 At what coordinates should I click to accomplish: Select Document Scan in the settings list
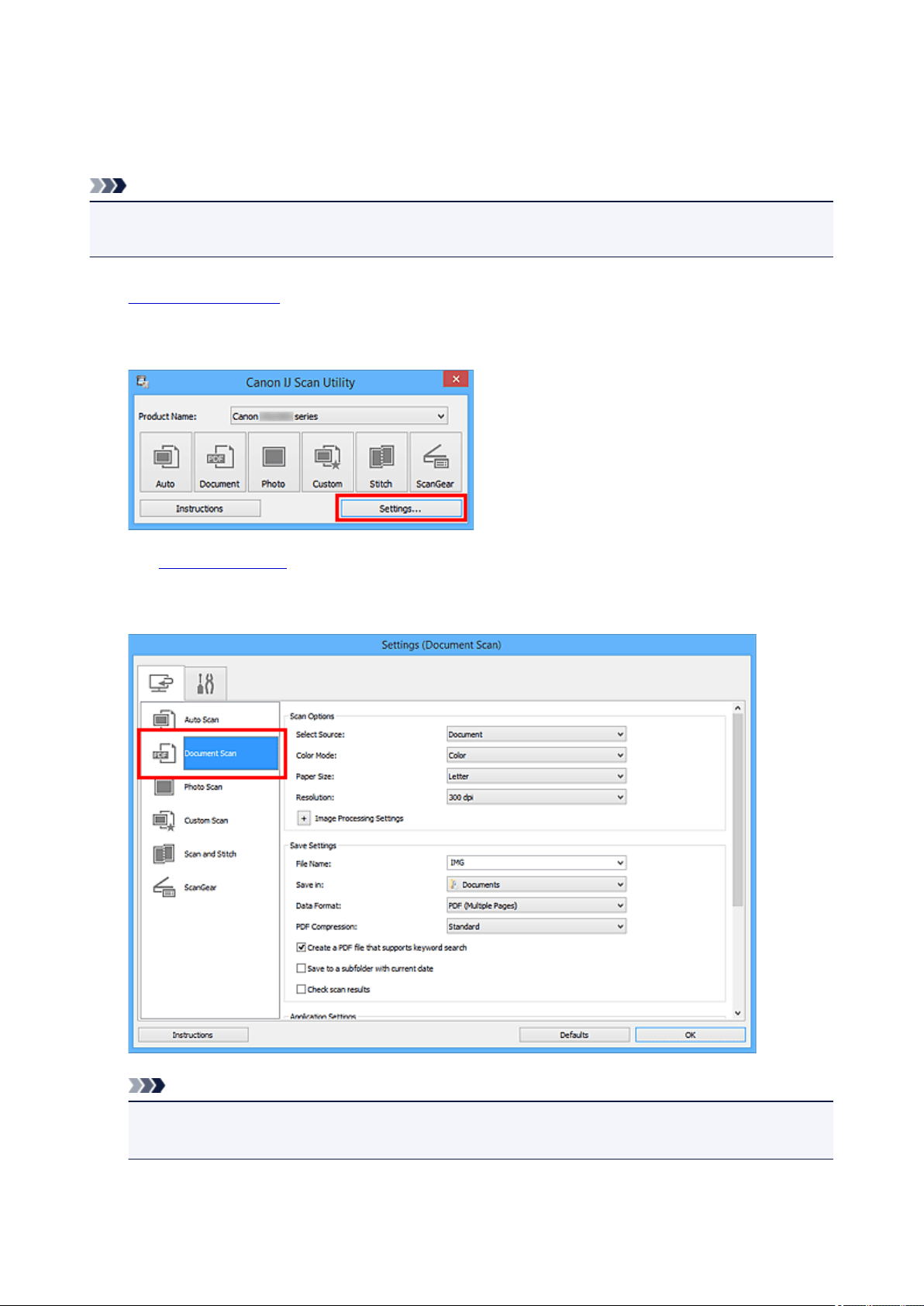[x=209, y=753]
